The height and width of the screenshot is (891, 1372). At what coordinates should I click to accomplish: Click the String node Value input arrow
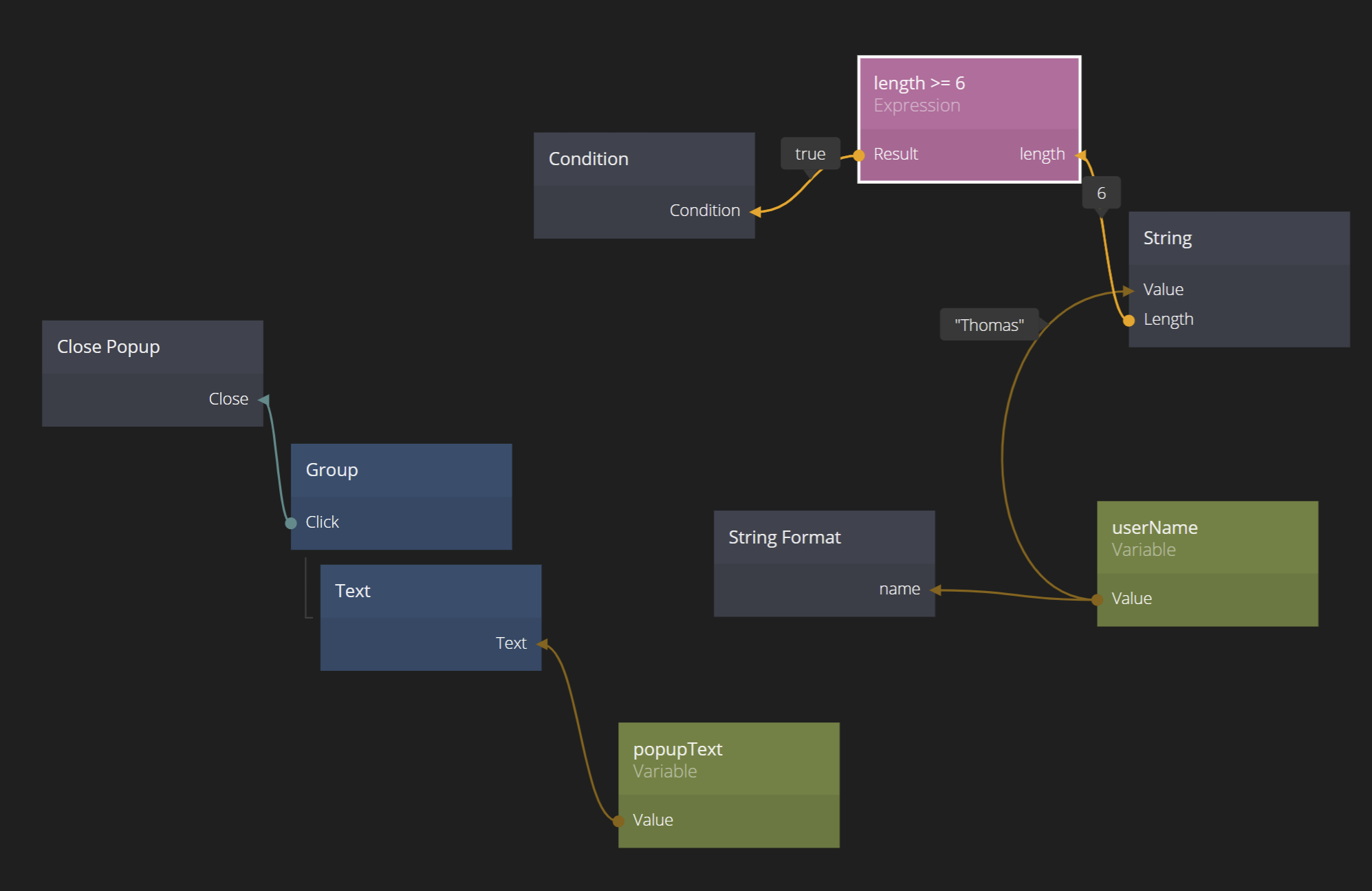pos(1129,290)
